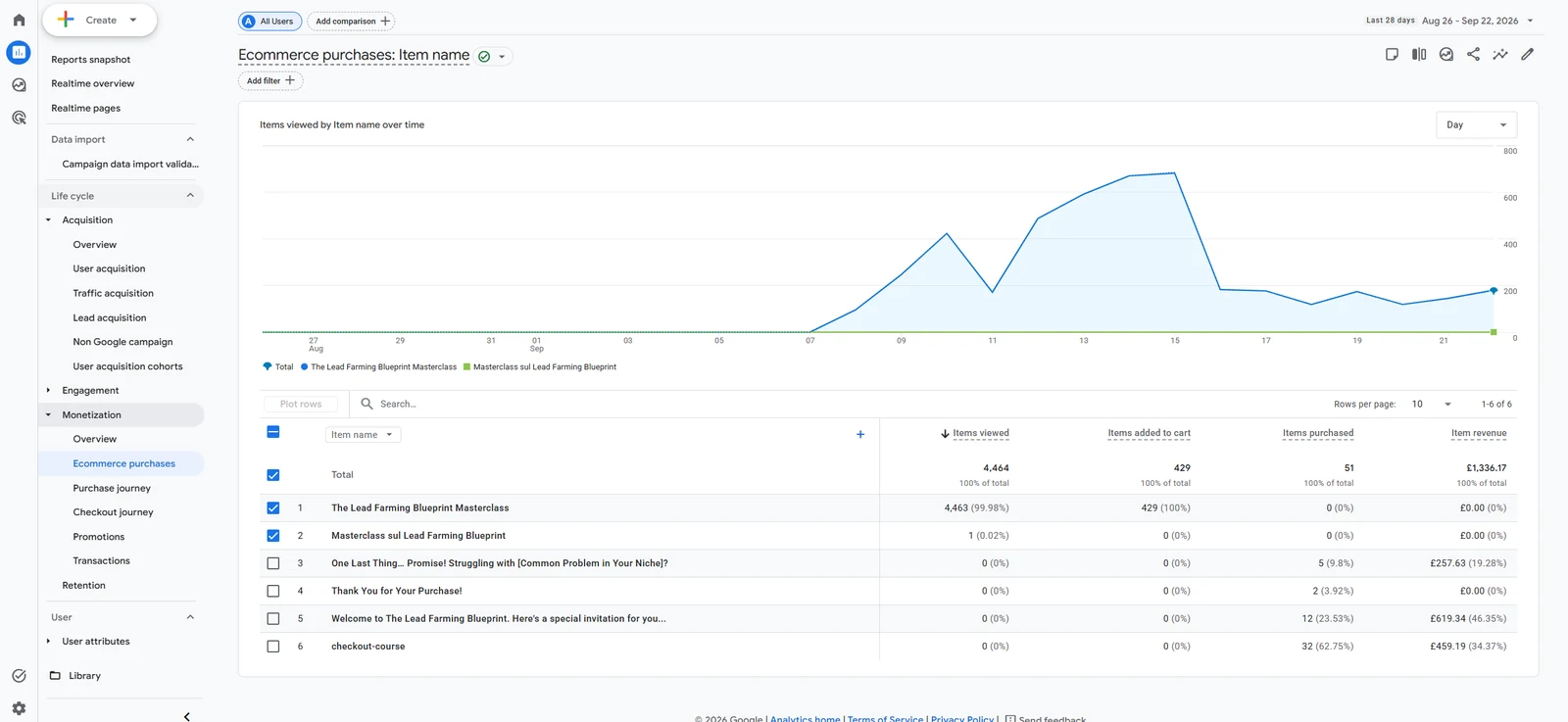Uncheck The Lead Farming Blueprint Masterclass row

point(273,508)
